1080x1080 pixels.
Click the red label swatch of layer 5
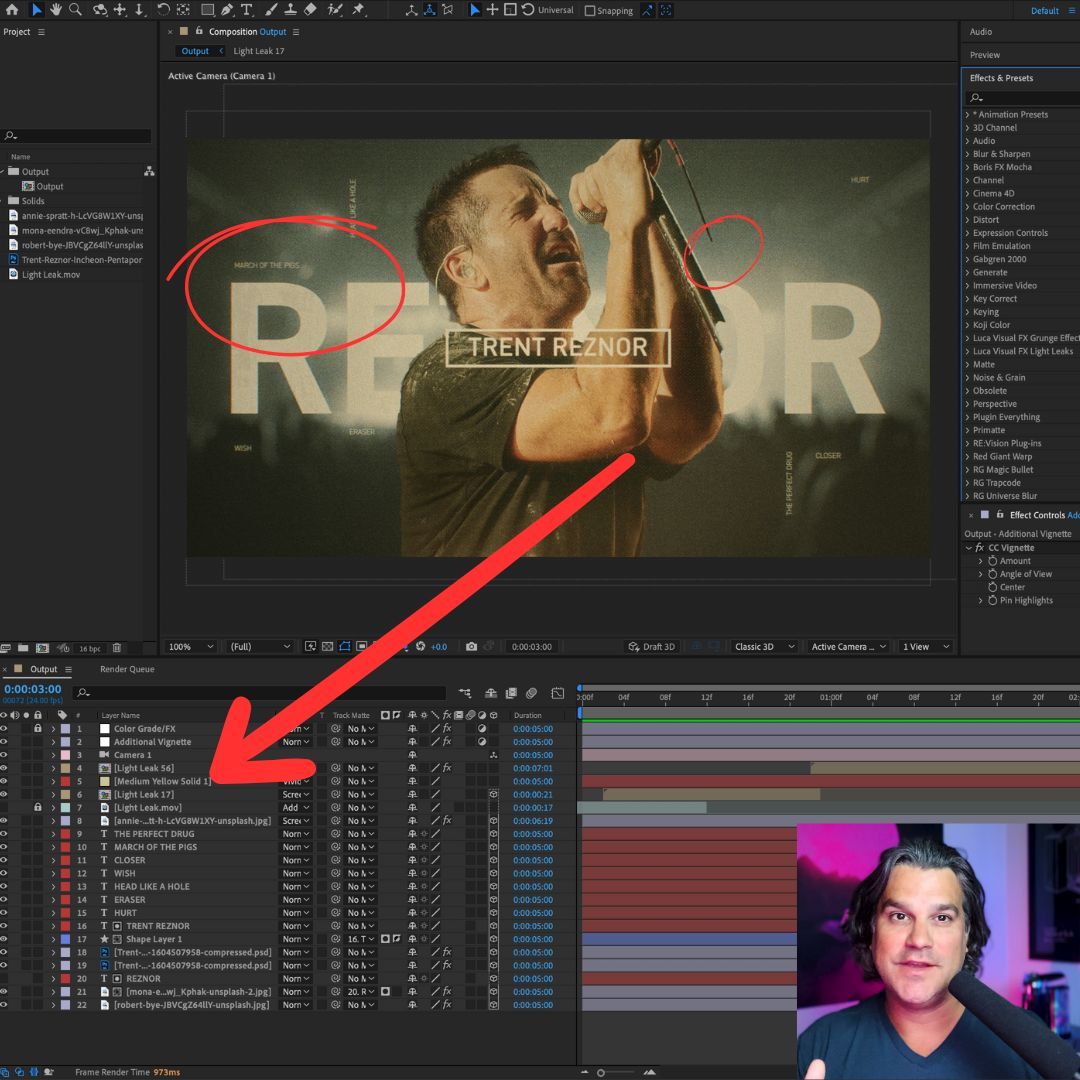(65, 781)
